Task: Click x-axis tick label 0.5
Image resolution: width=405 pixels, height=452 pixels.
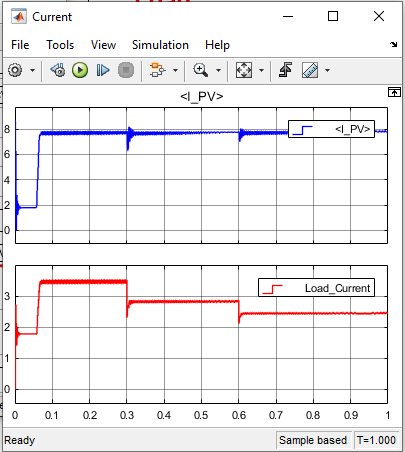Action: click(201, 415)
